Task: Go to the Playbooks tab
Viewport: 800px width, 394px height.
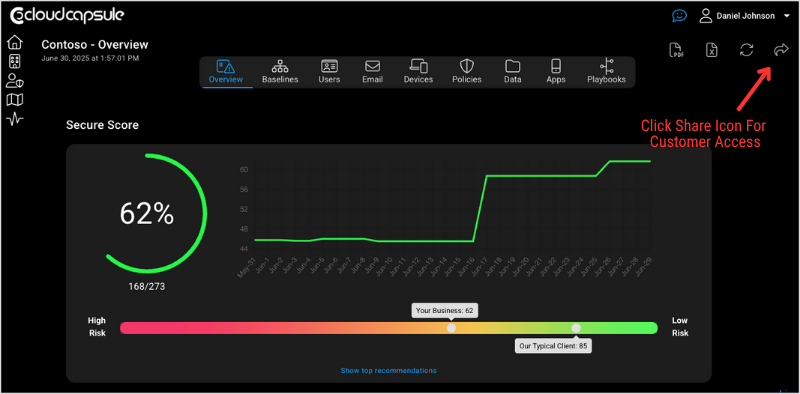Action: pos(606,72)
